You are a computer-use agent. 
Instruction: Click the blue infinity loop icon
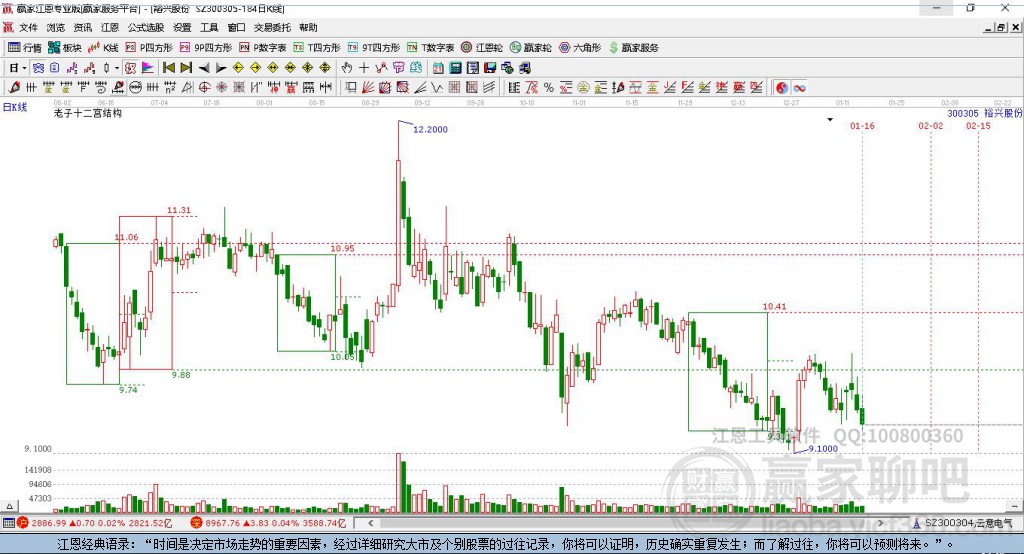click(x=799, y=88)
